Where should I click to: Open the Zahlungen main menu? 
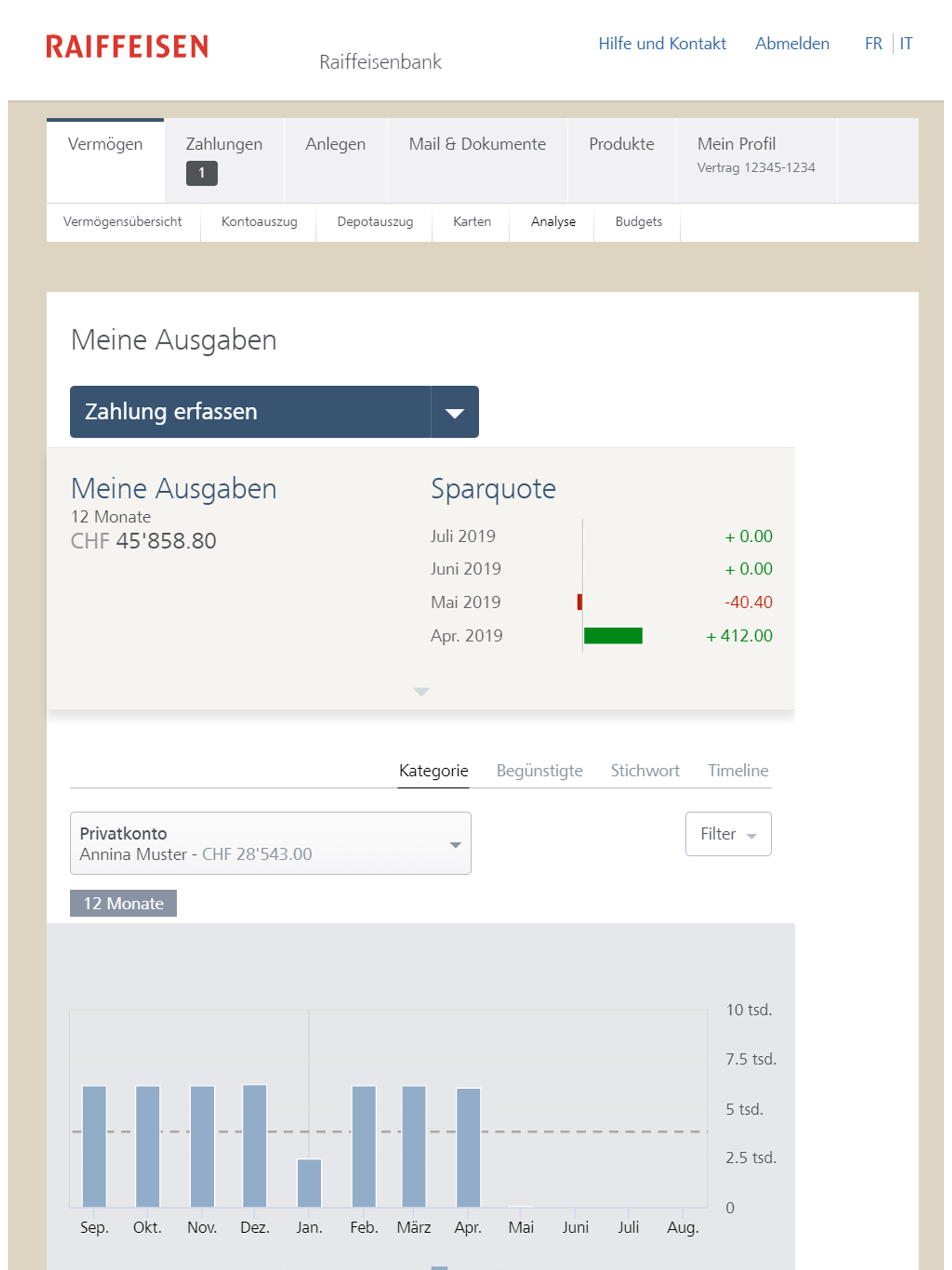(224, 144)
